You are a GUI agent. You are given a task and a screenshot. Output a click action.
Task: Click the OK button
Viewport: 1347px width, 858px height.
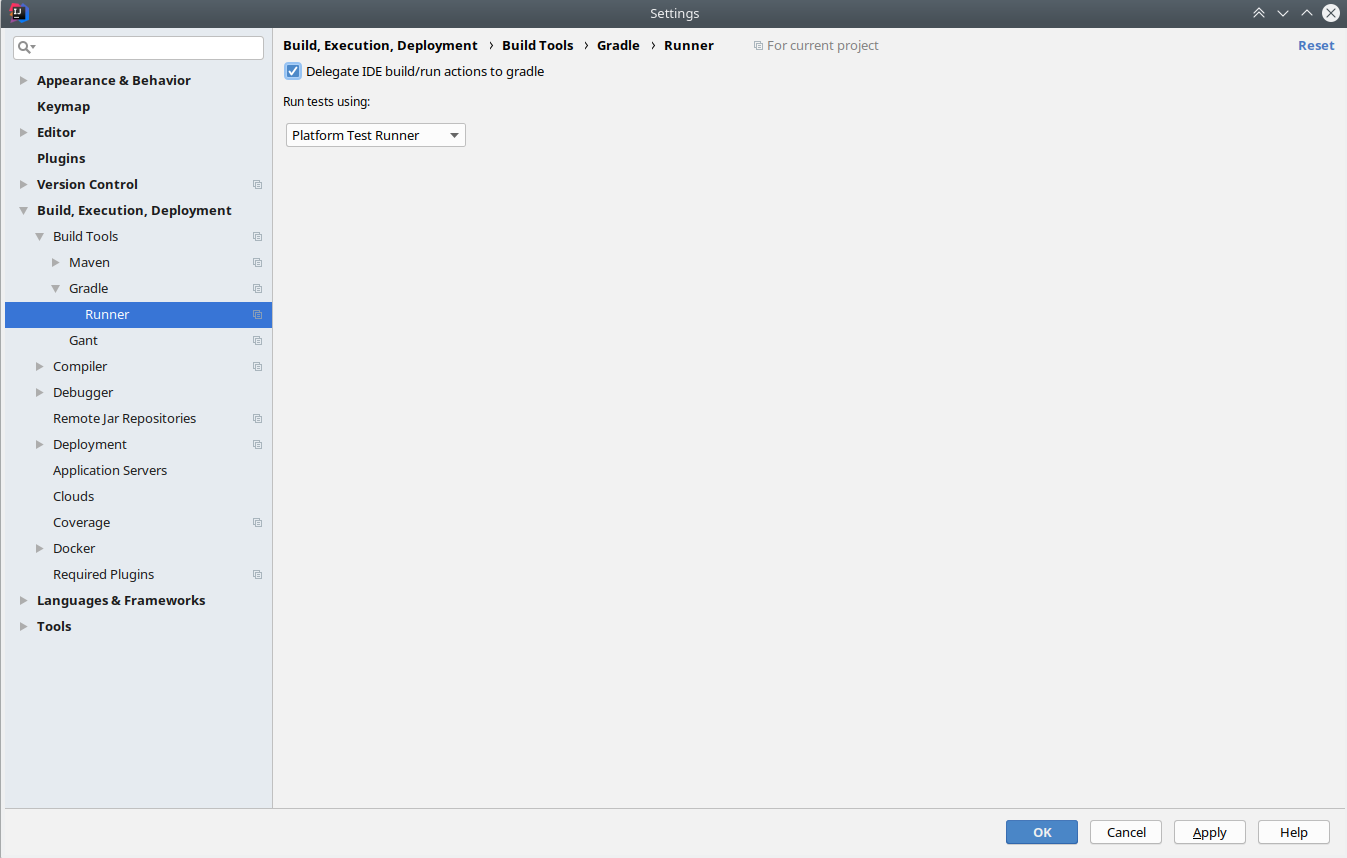1042,832
